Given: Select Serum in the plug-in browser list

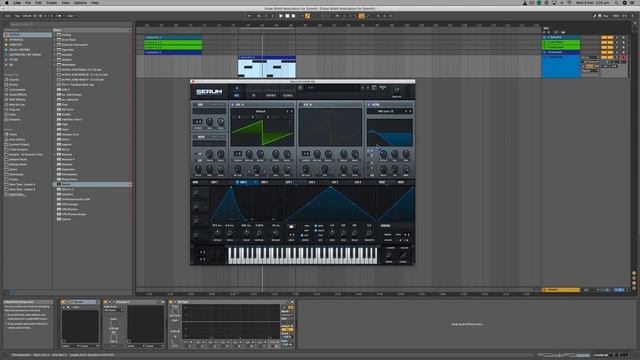Looking at the screenshot, I should [x=92, y=184].
